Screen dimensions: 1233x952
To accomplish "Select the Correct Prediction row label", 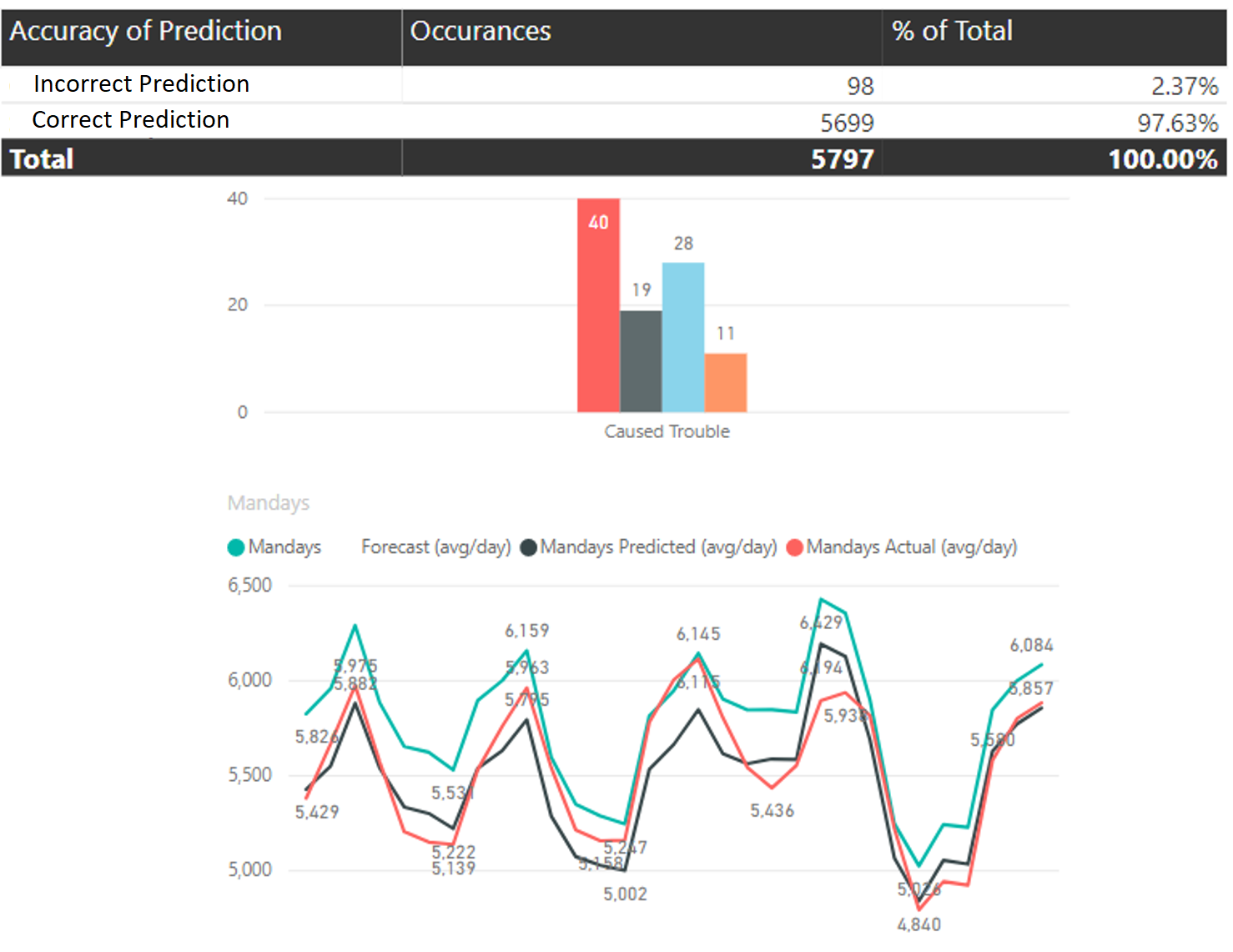I will pyautogui.click(x=131, y=120).
